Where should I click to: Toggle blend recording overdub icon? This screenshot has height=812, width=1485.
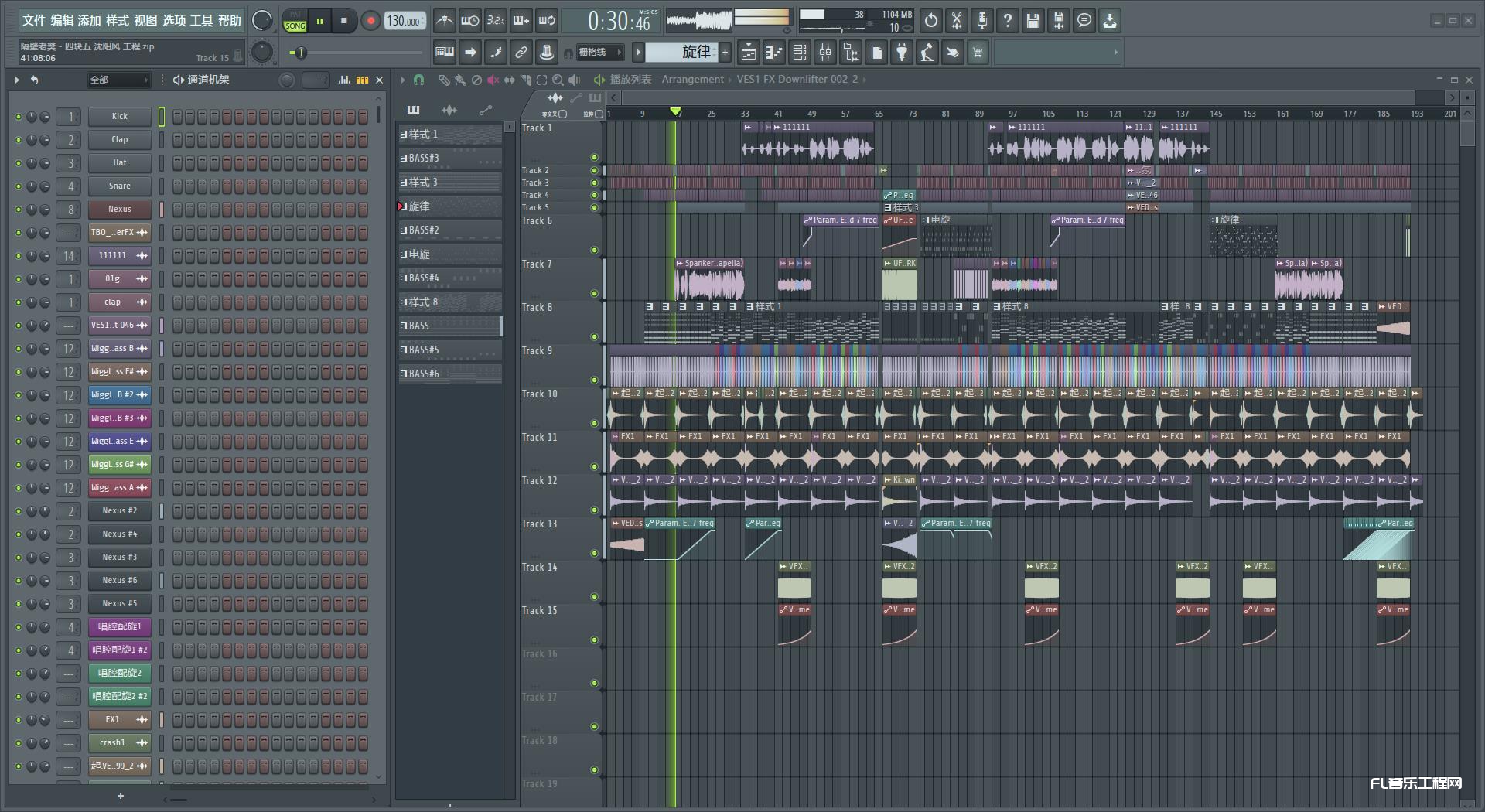point(521,21)
